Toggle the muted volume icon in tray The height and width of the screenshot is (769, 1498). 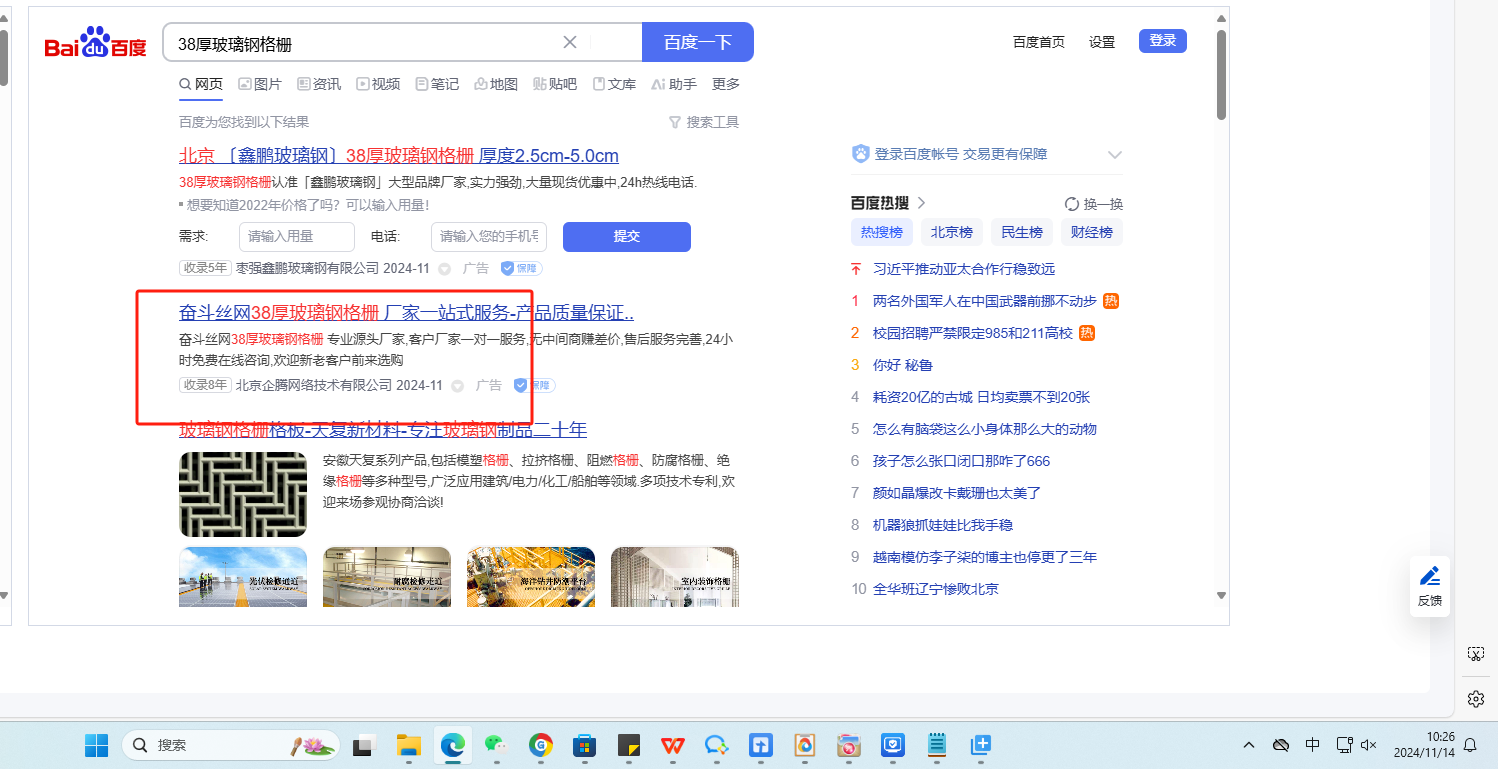click(1370, 745)
